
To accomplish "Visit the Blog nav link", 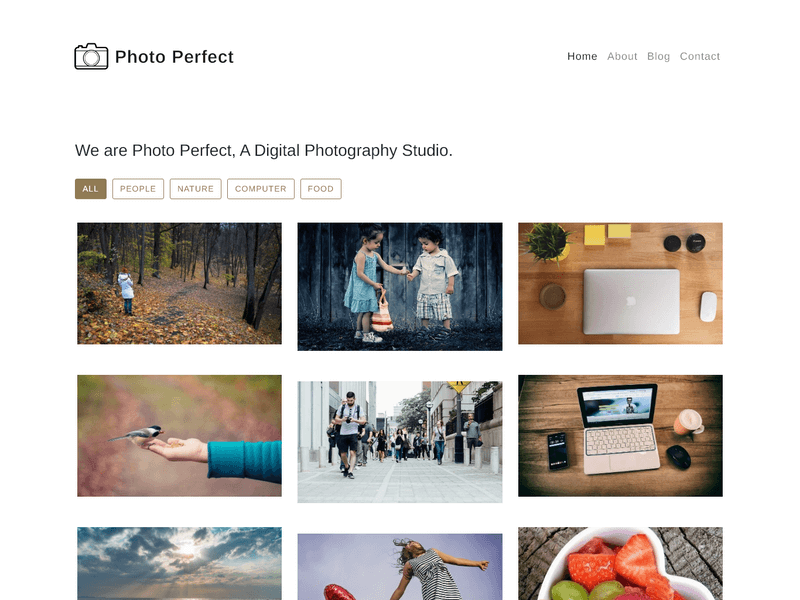I will pyautogui.click(x=658, y=56).
